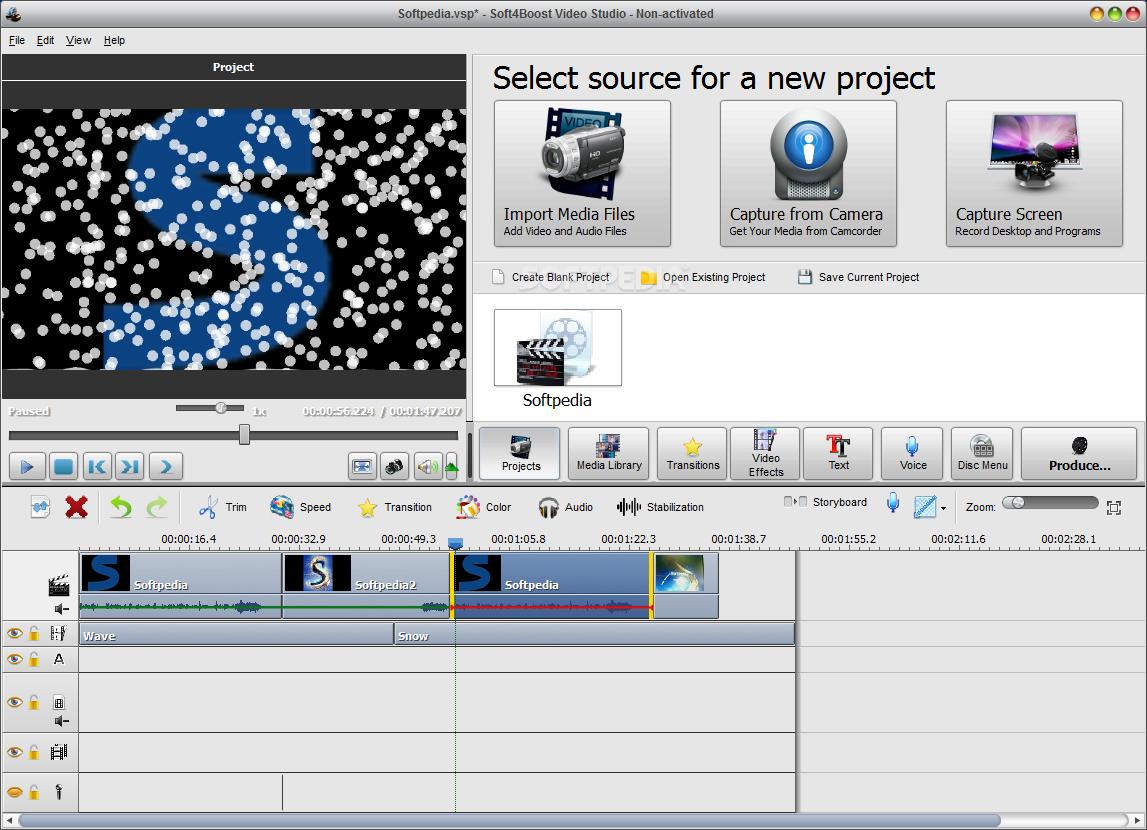Expand the volume control green arrow
The width and height of the screenshot is (1147, 830).
pos(451,467)
